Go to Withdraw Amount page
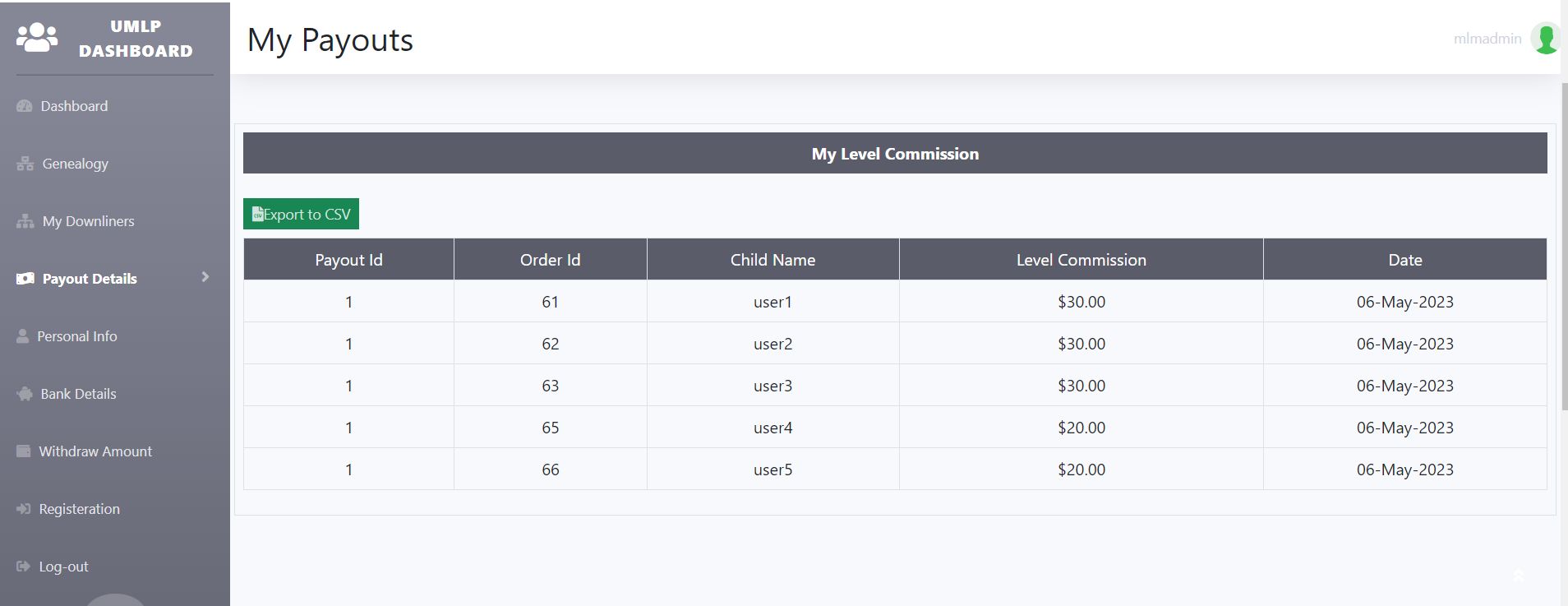The image size is (1568, 606). [x=95, y=451]
